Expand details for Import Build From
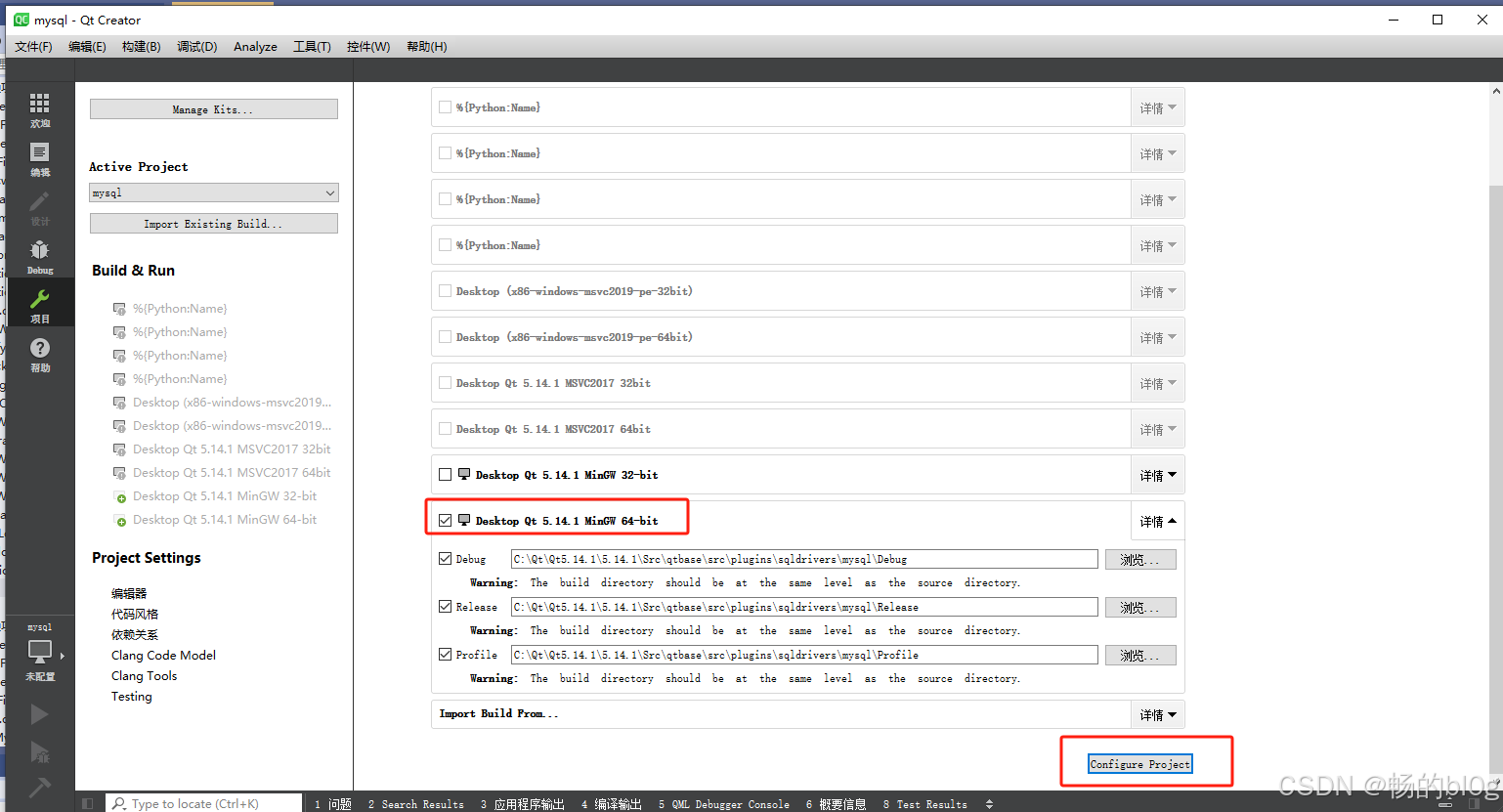Image resolution: width=1503 pixels, height=812 pixels. [1158, 714]
